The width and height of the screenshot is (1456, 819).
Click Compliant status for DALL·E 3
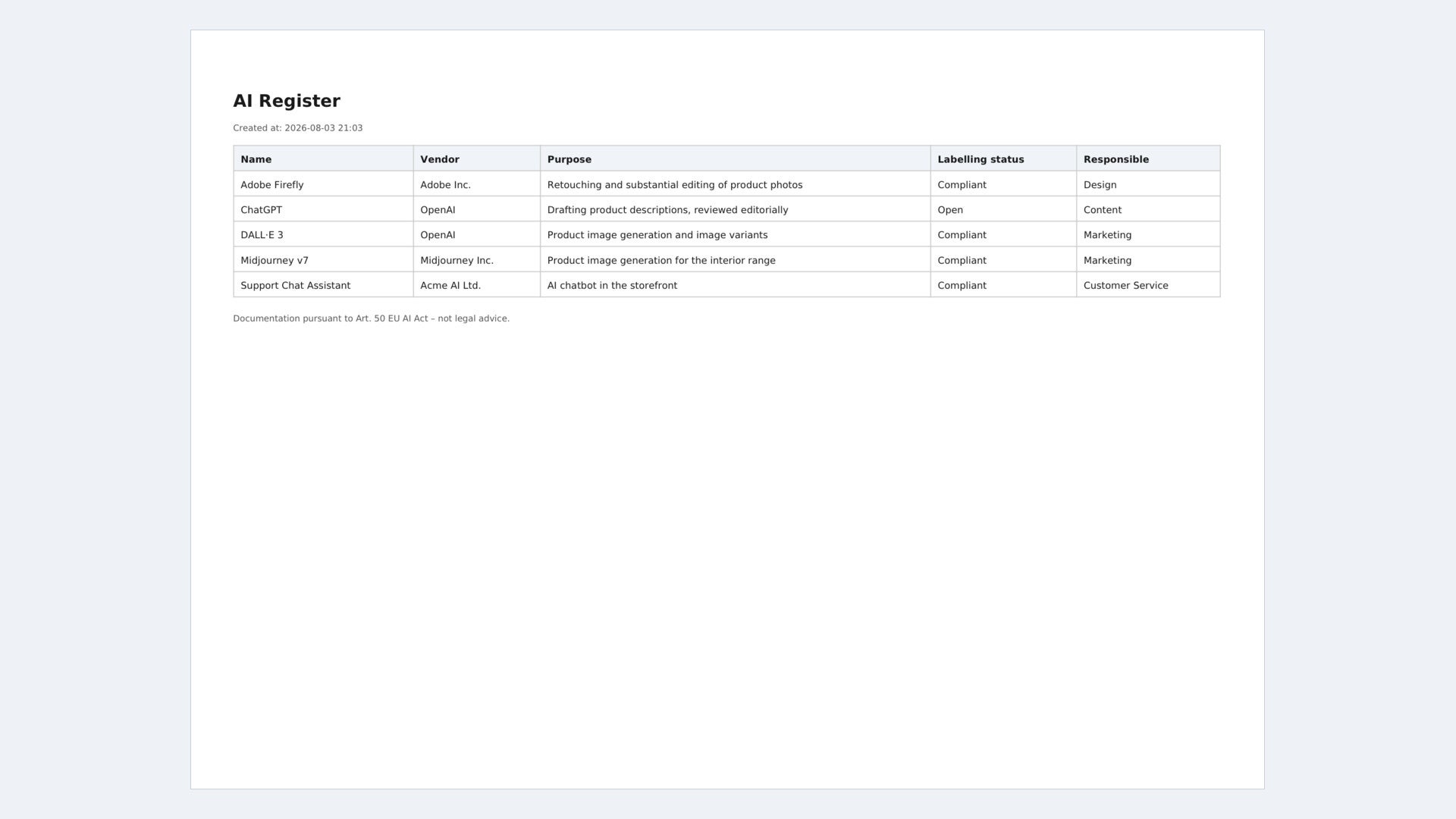coord(1003,234)
